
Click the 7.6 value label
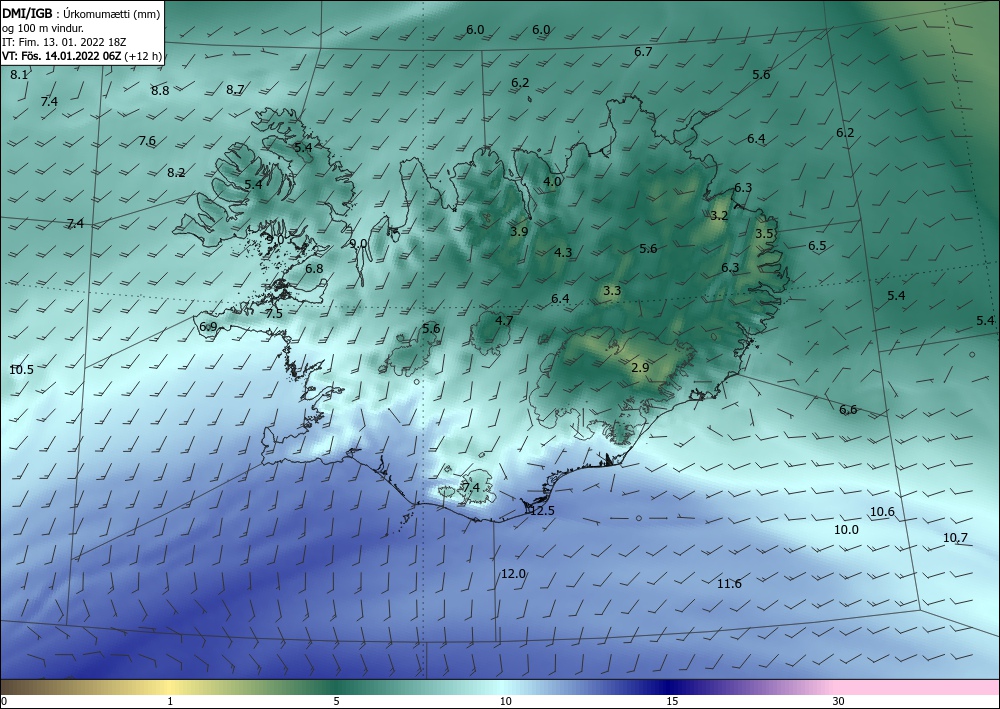pyautogui.click(x=147, y=141)
